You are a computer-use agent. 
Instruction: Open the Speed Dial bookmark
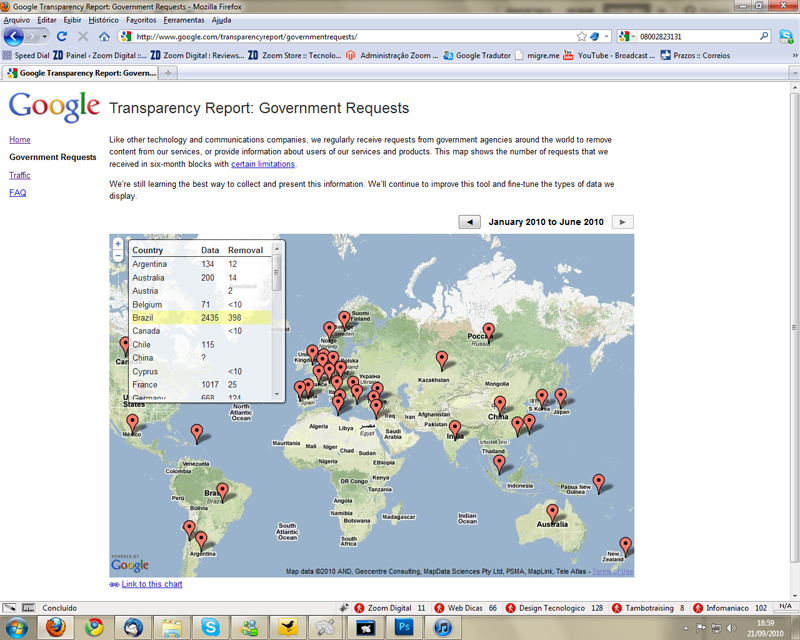(26, 56)
